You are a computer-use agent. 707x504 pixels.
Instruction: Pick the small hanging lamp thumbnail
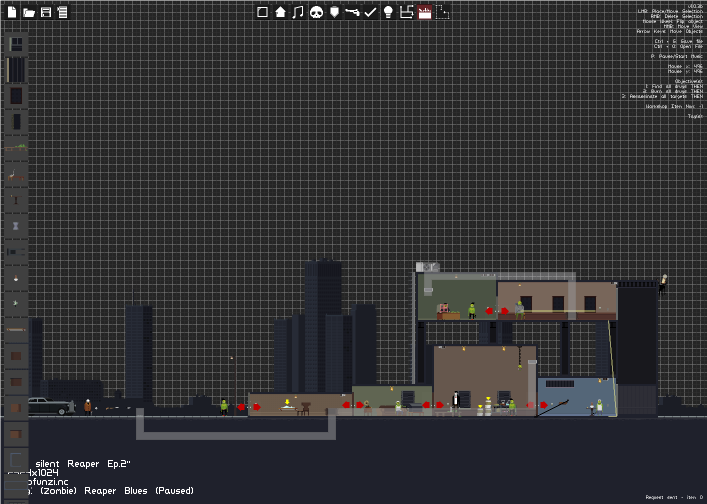click(16, 278)
